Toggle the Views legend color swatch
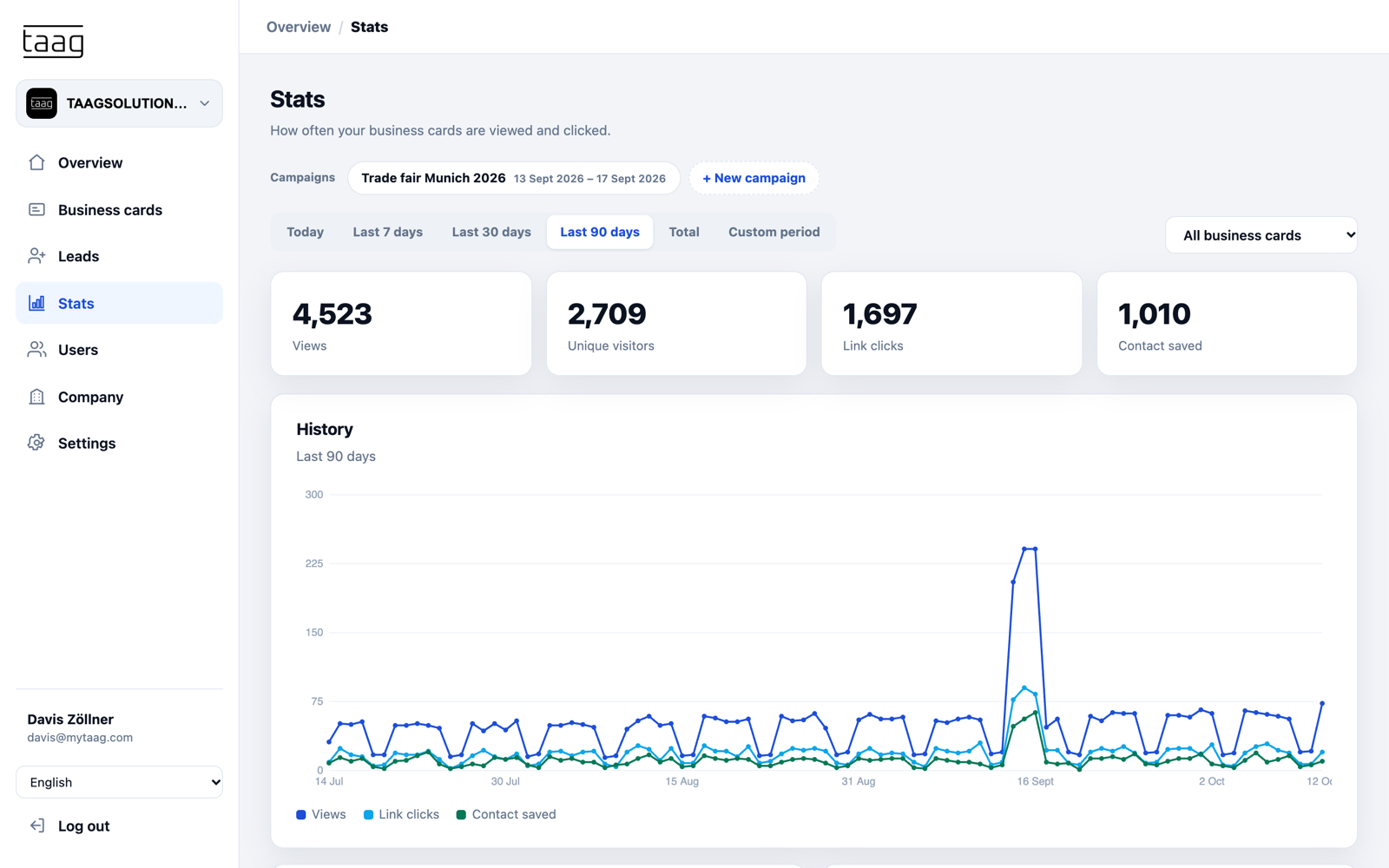This screenshot has width=1389, height=868. click(x=301, y=814)
